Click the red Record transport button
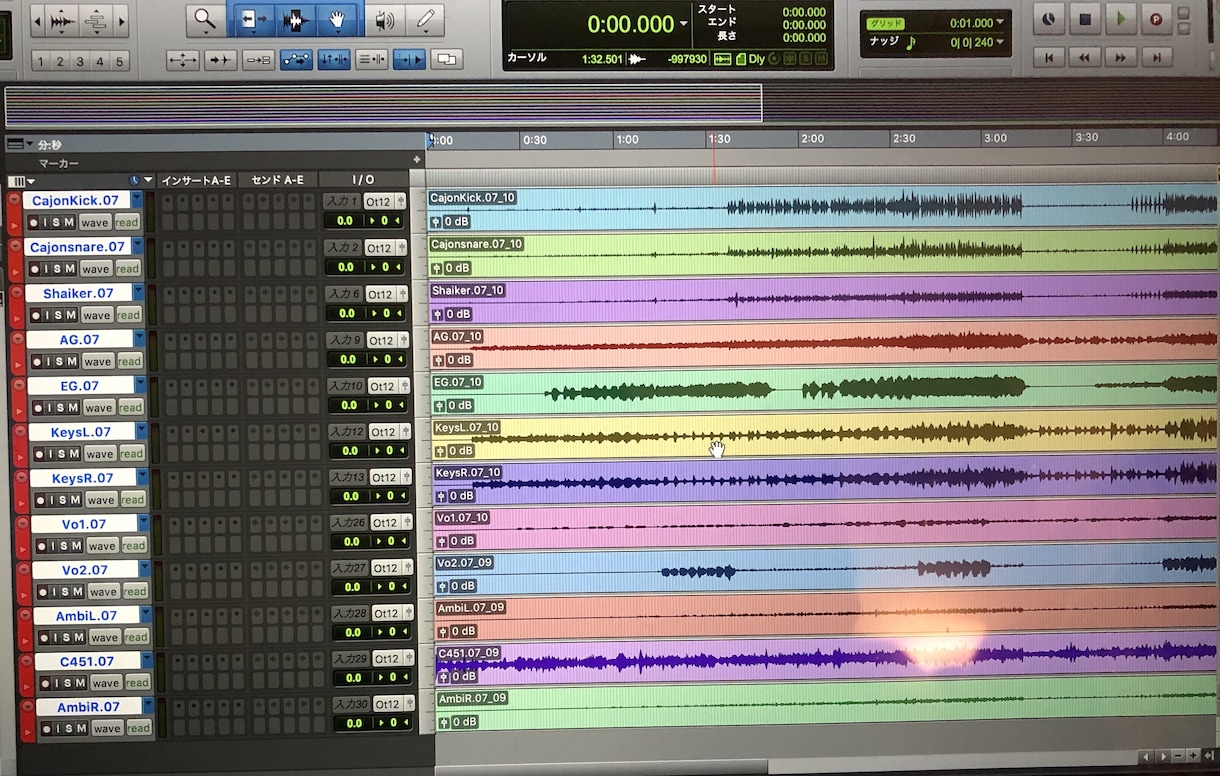This screenshot has height=776, width=1220. pyautogui.click(x=1157, y=18)
